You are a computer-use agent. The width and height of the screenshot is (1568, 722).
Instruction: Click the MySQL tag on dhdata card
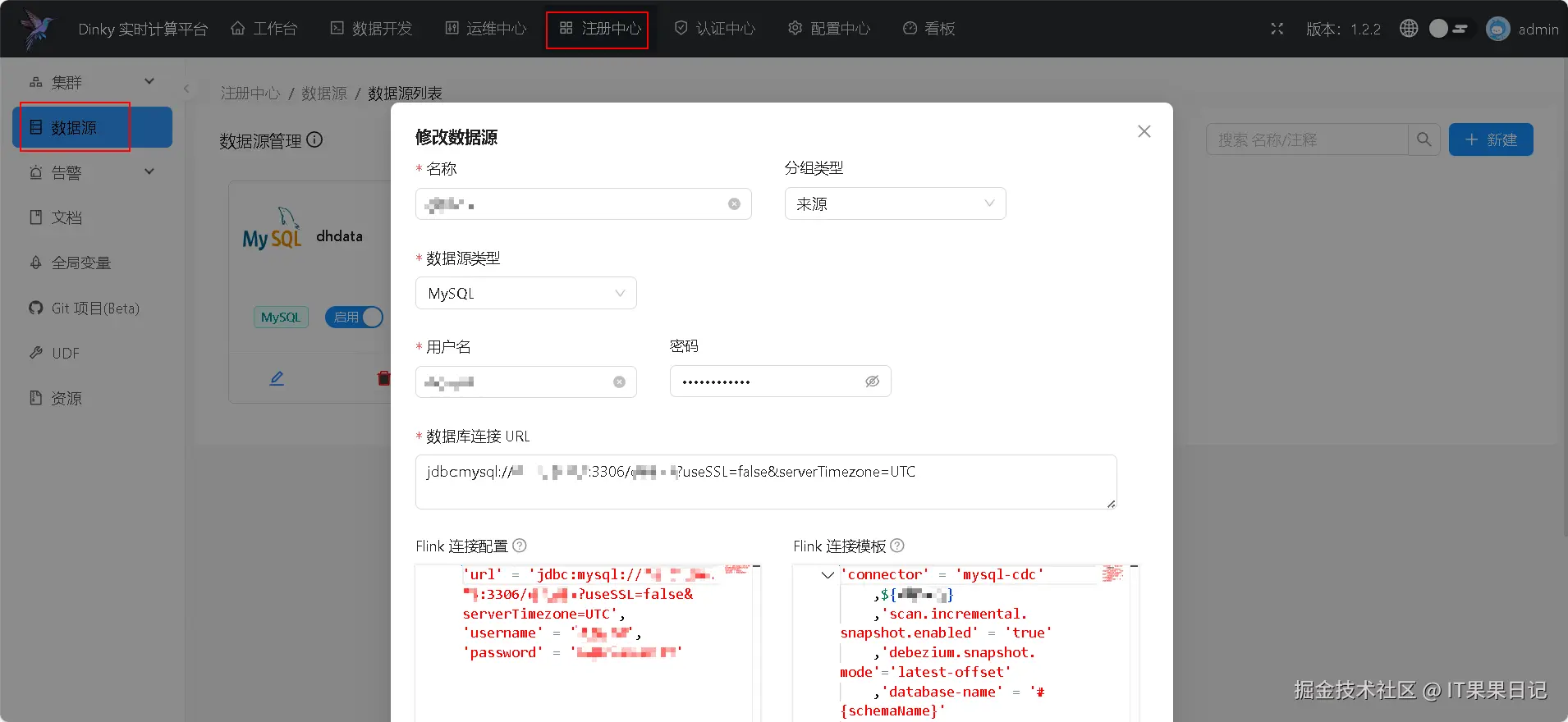coord(281,318)
